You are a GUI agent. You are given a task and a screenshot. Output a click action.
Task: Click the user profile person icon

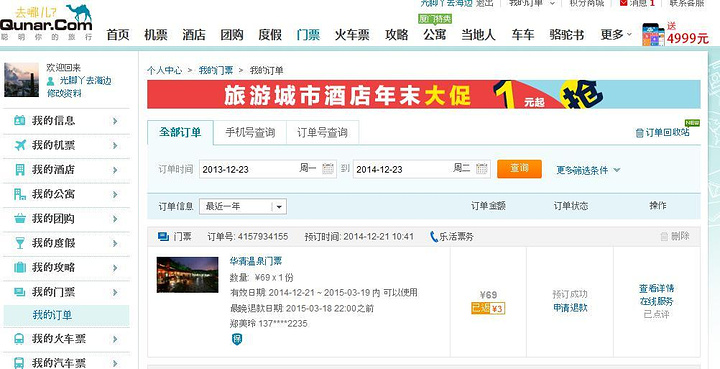51,81
